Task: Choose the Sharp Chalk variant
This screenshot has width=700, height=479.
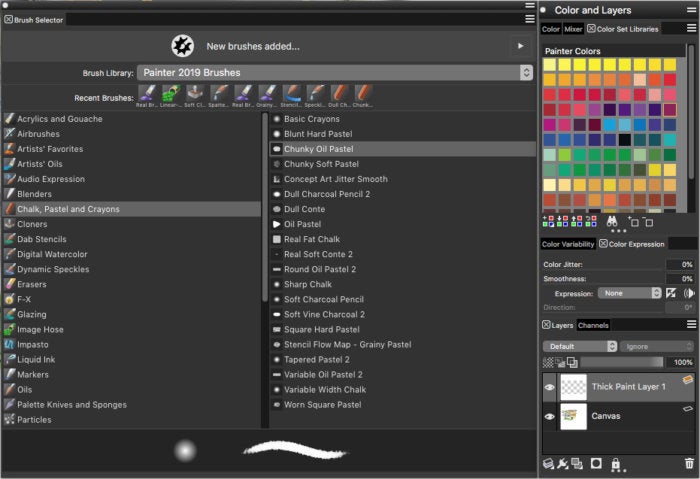Action: (x=403, y=284)
